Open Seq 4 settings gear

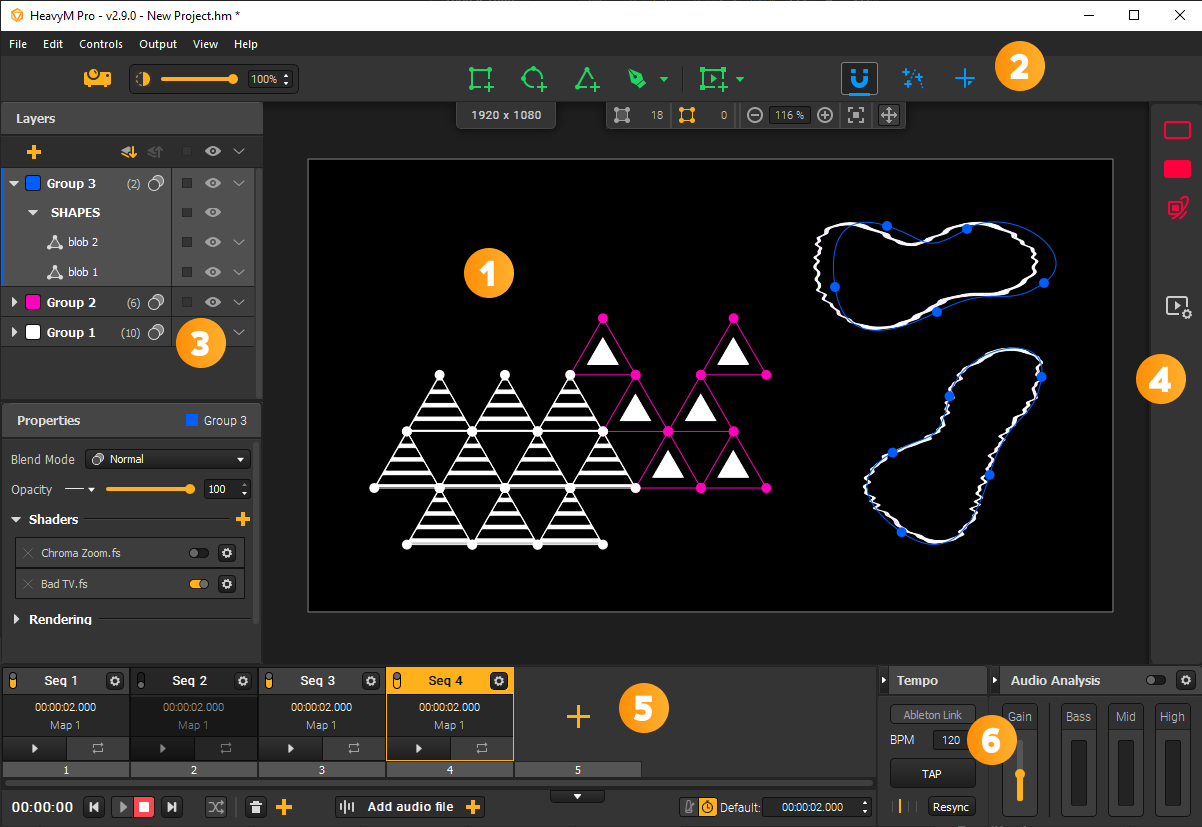499,680
